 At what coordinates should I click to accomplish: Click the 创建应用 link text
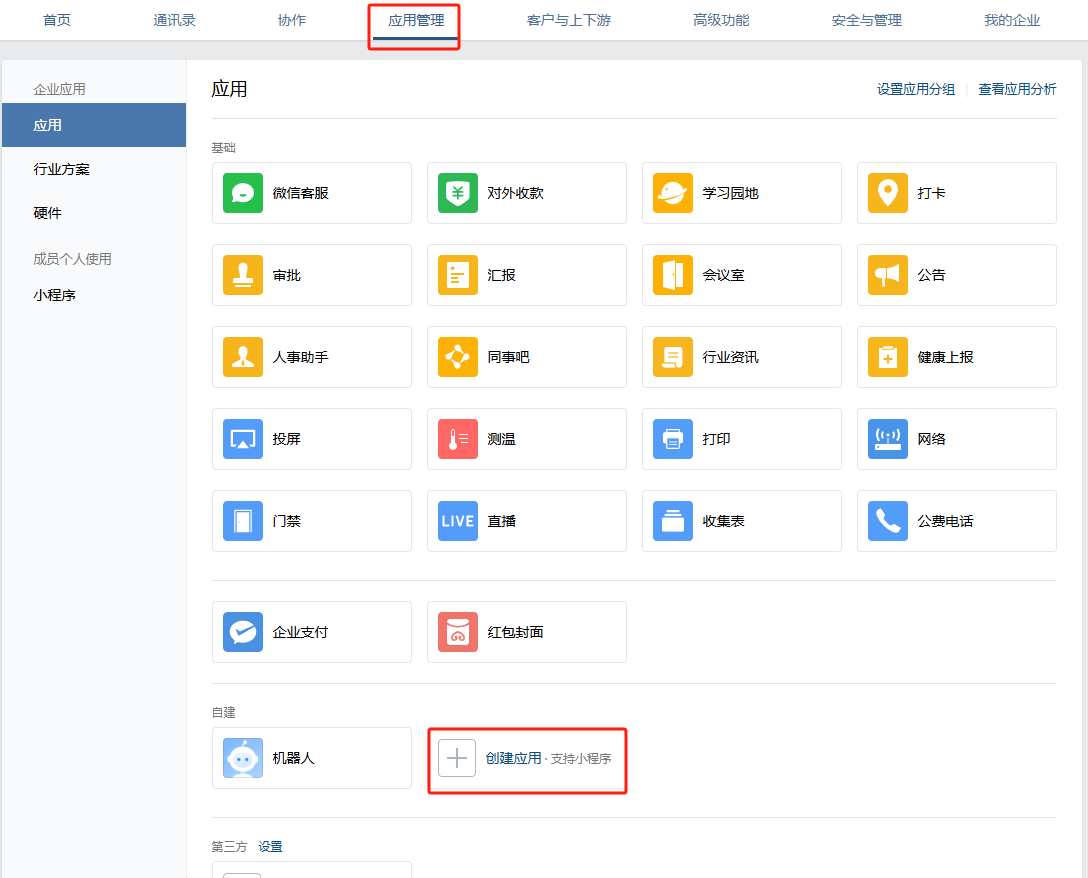(x=513, y=758)
